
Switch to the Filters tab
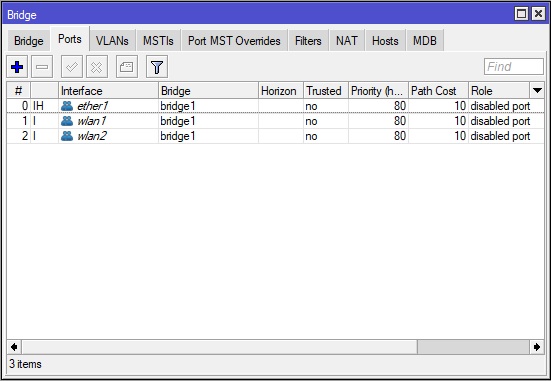tap(308, 41)
